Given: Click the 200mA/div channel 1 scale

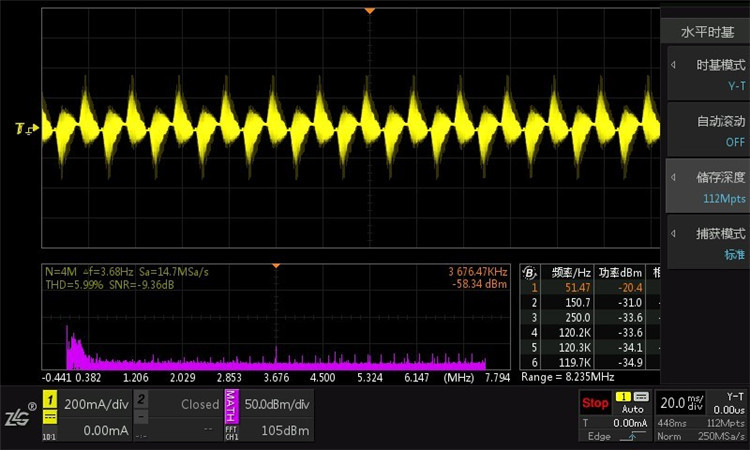Looking at the screenshot, I should [95, 404].
